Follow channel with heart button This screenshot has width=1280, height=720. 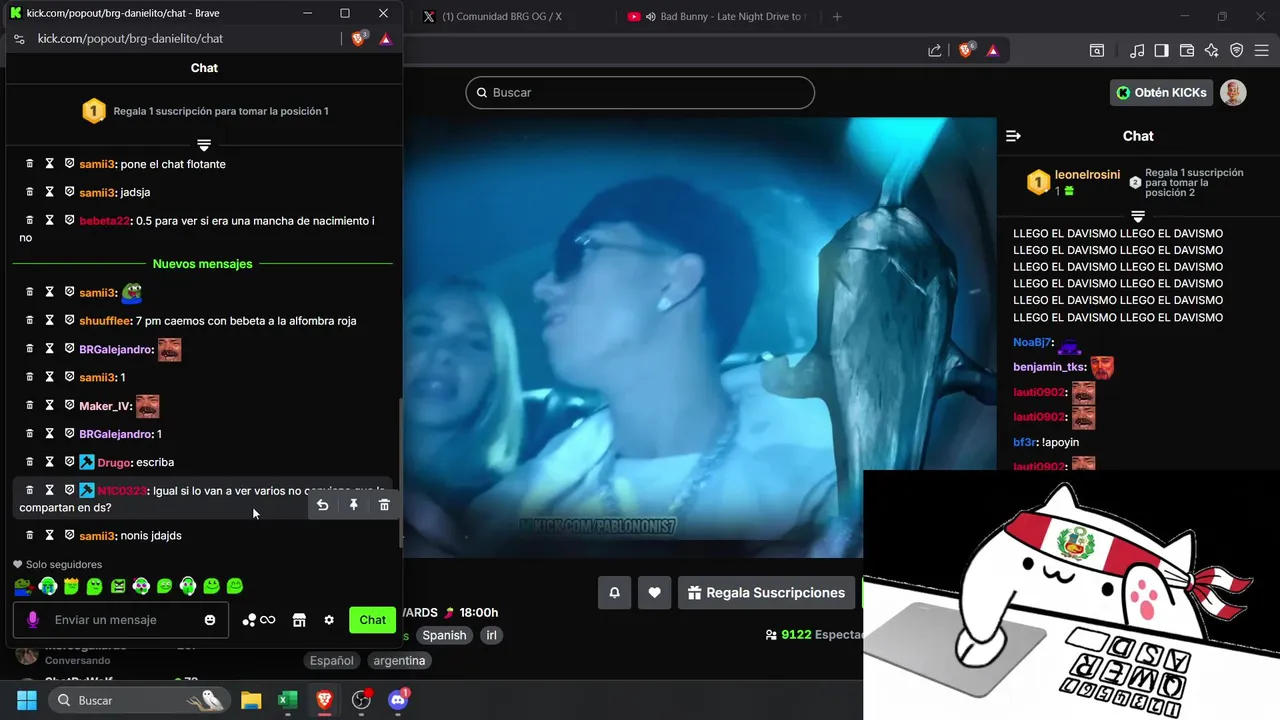[x=654, y=592]
